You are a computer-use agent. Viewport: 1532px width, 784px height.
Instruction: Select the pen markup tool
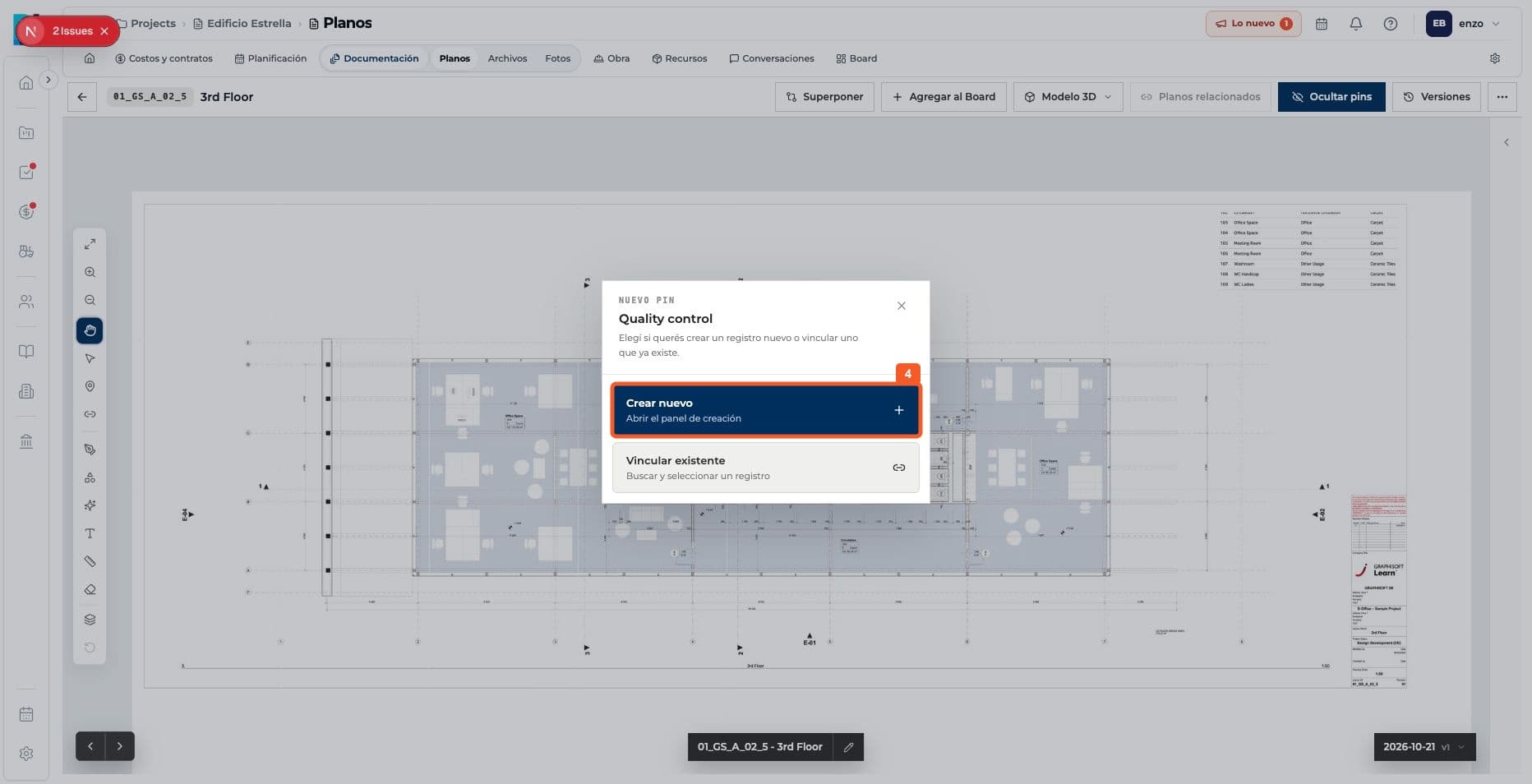coord(90,450)
